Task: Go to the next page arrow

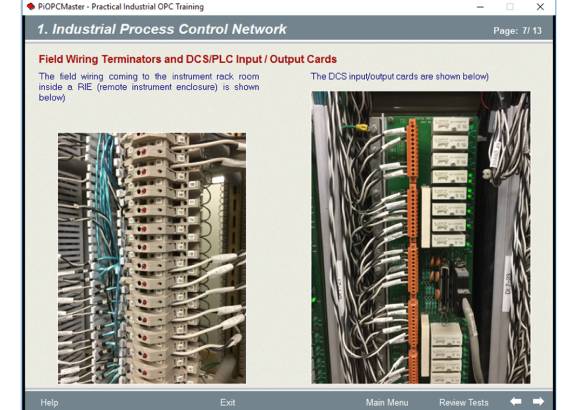Action: click(x=538, y=401)
